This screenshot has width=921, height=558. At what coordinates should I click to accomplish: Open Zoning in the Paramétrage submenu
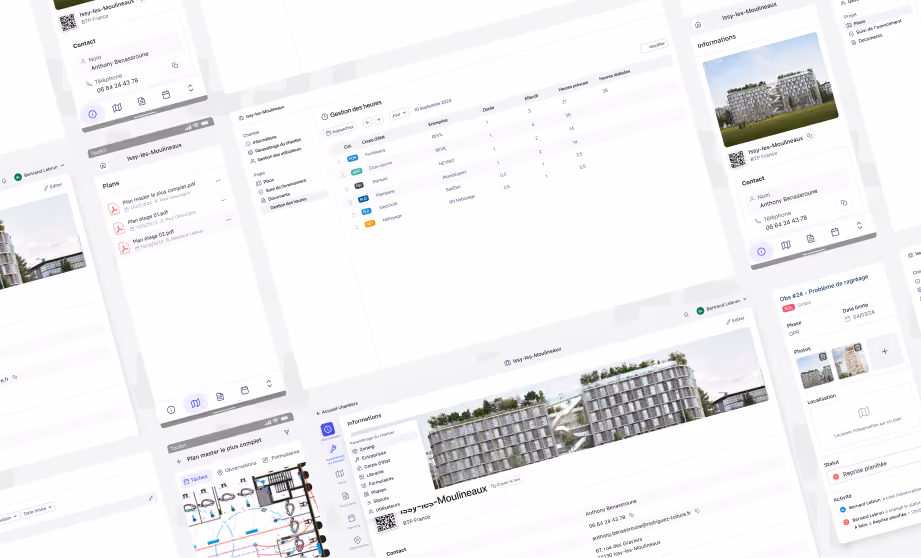364,448
